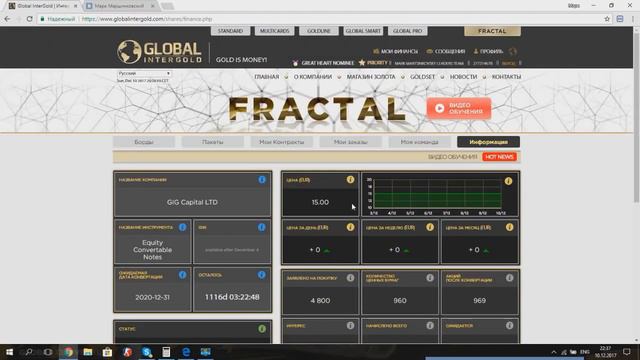Image resolution: width=640 pixels, height=360 pixels.
Task: Expand the Главная menu arrow
Action: pos(286,77)
